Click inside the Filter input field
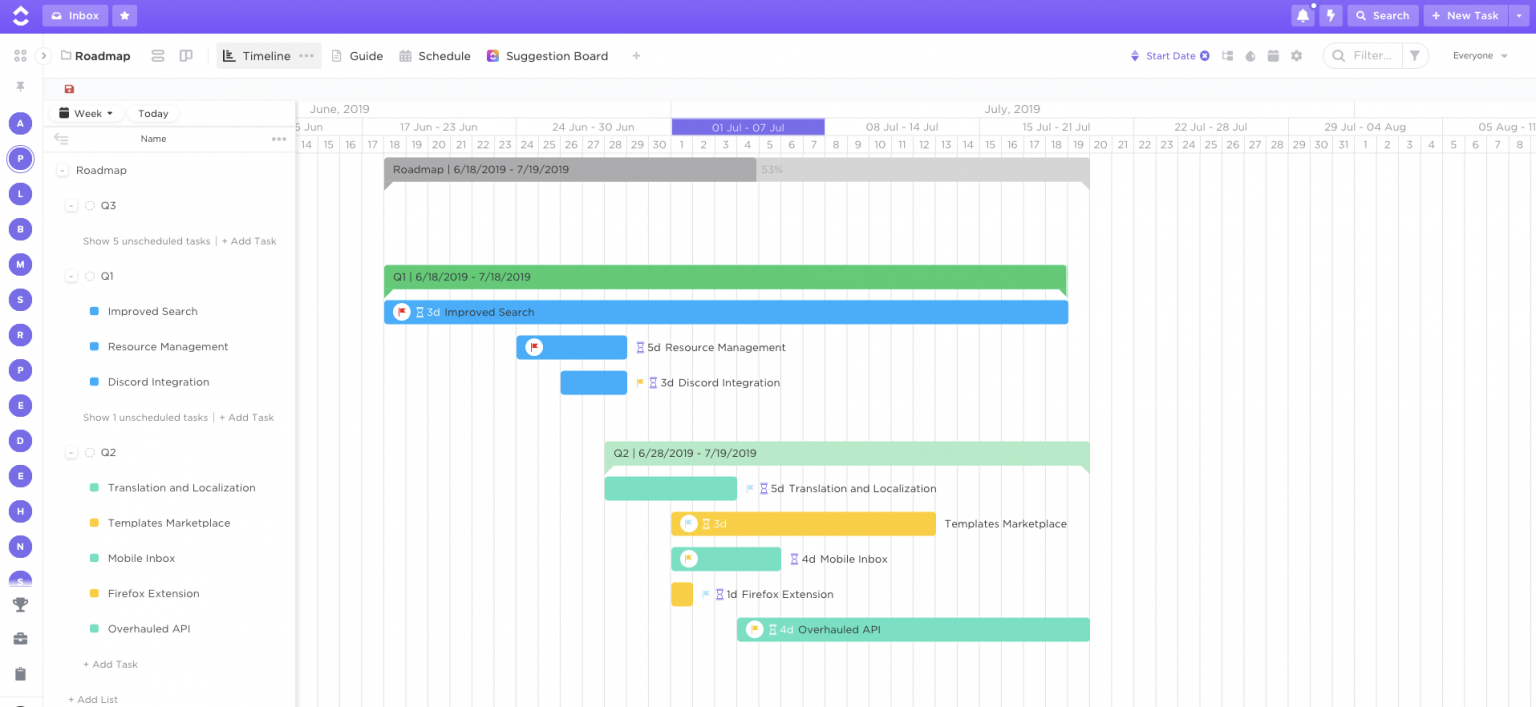1536x707 pixels. tap(1371, 56)
